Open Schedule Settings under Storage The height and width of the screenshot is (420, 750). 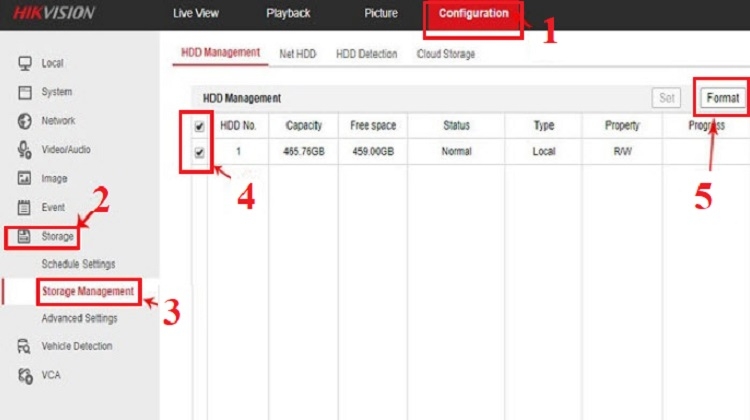coord(78,264)
